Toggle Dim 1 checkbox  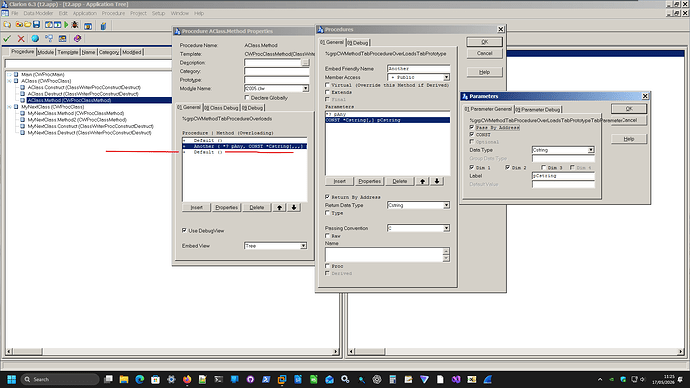[x=472, y=168]
